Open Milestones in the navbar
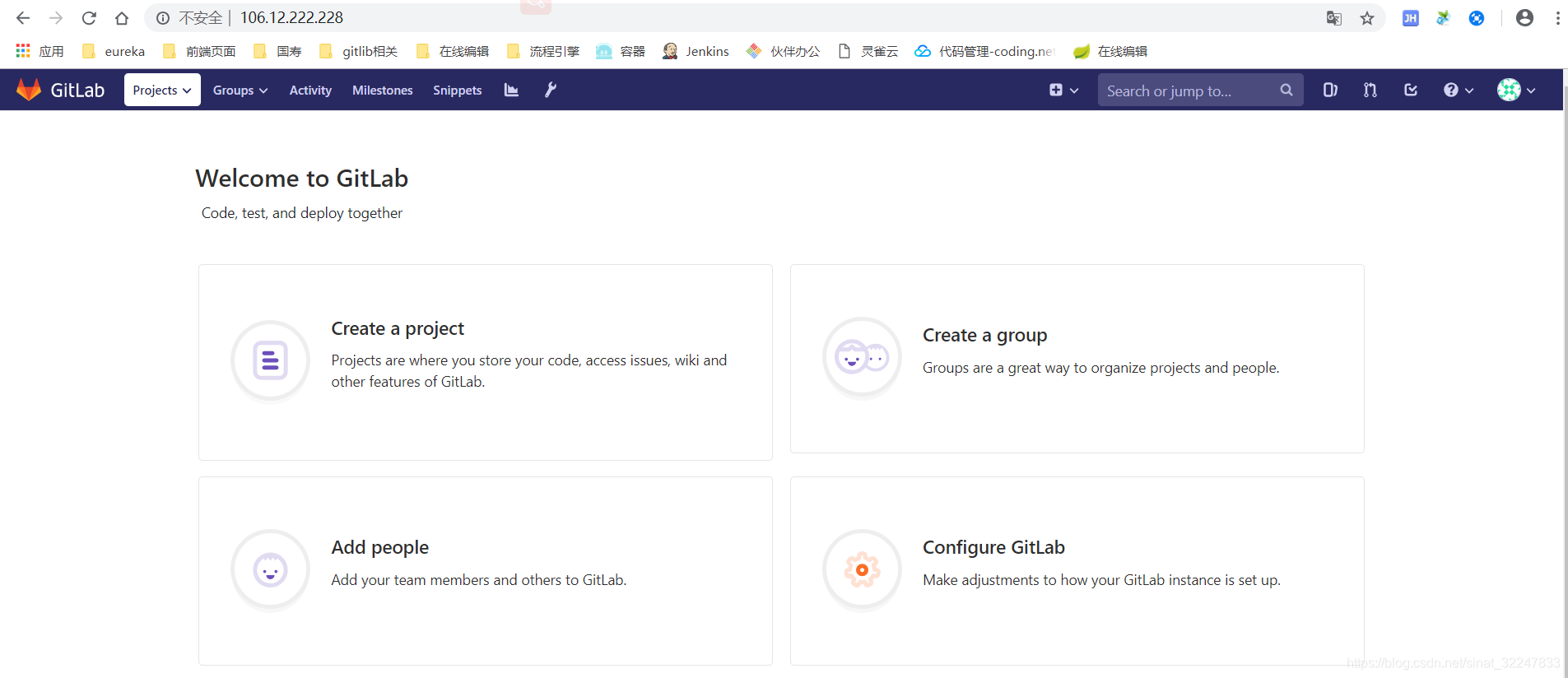 click(383, 90)
